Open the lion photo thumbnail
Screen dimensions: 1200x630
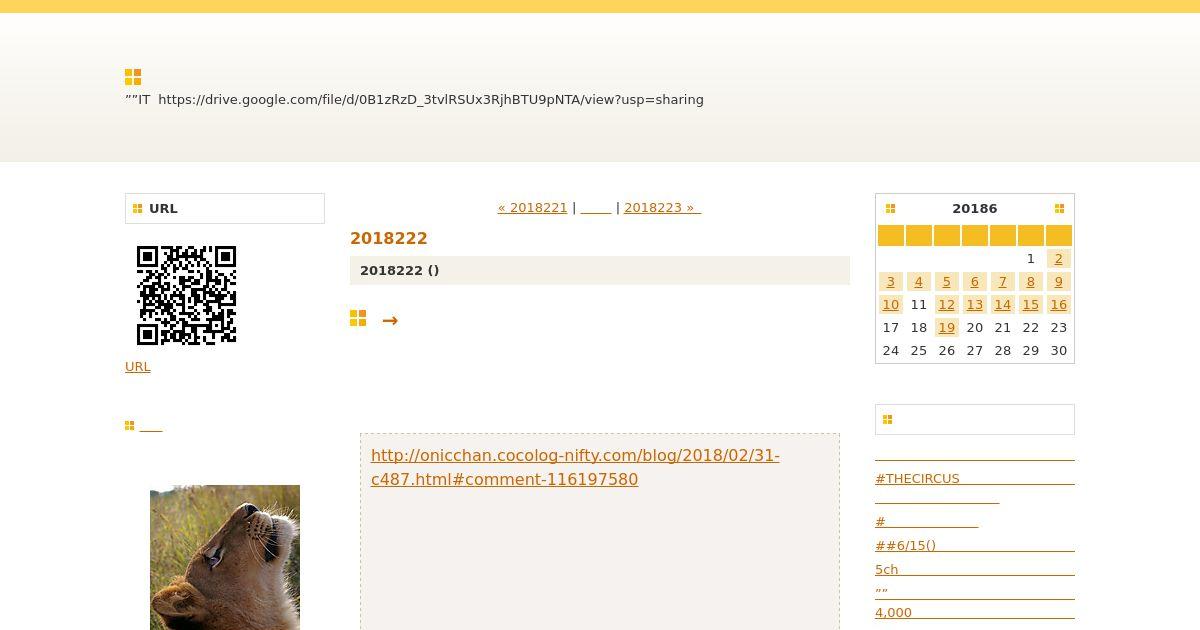[x=225, y=557]
